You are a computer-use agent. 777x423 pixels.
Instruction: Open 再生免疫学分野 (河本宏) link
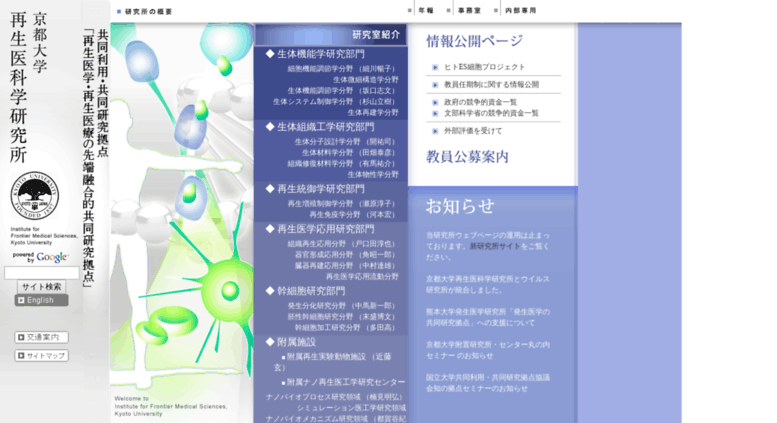tap(353, 214)
